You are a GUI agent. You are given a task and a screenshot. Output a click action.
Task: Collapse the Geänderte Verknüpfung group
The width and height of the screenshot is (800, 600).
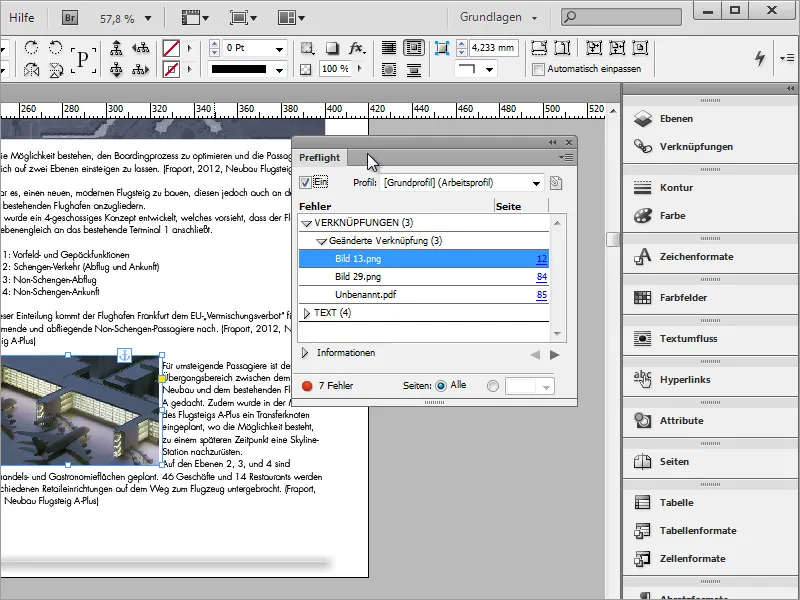click(321, 241)
